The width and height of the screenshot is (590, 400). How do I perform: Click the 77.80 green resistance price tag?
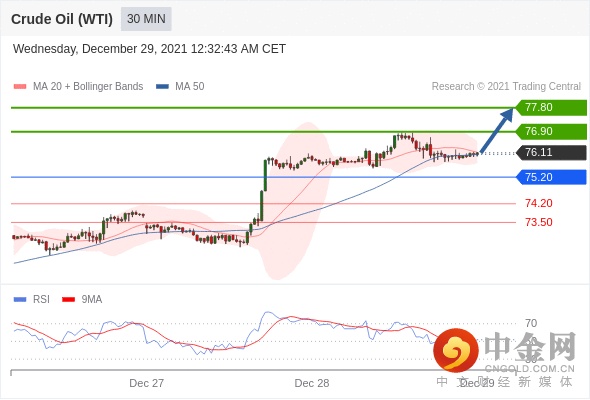[x=551, y=108]
